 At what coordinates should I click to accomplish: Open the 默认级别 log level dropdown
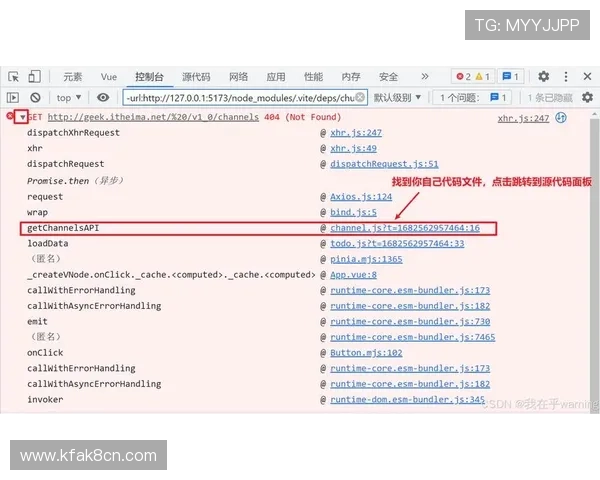[x=398, y=98]
